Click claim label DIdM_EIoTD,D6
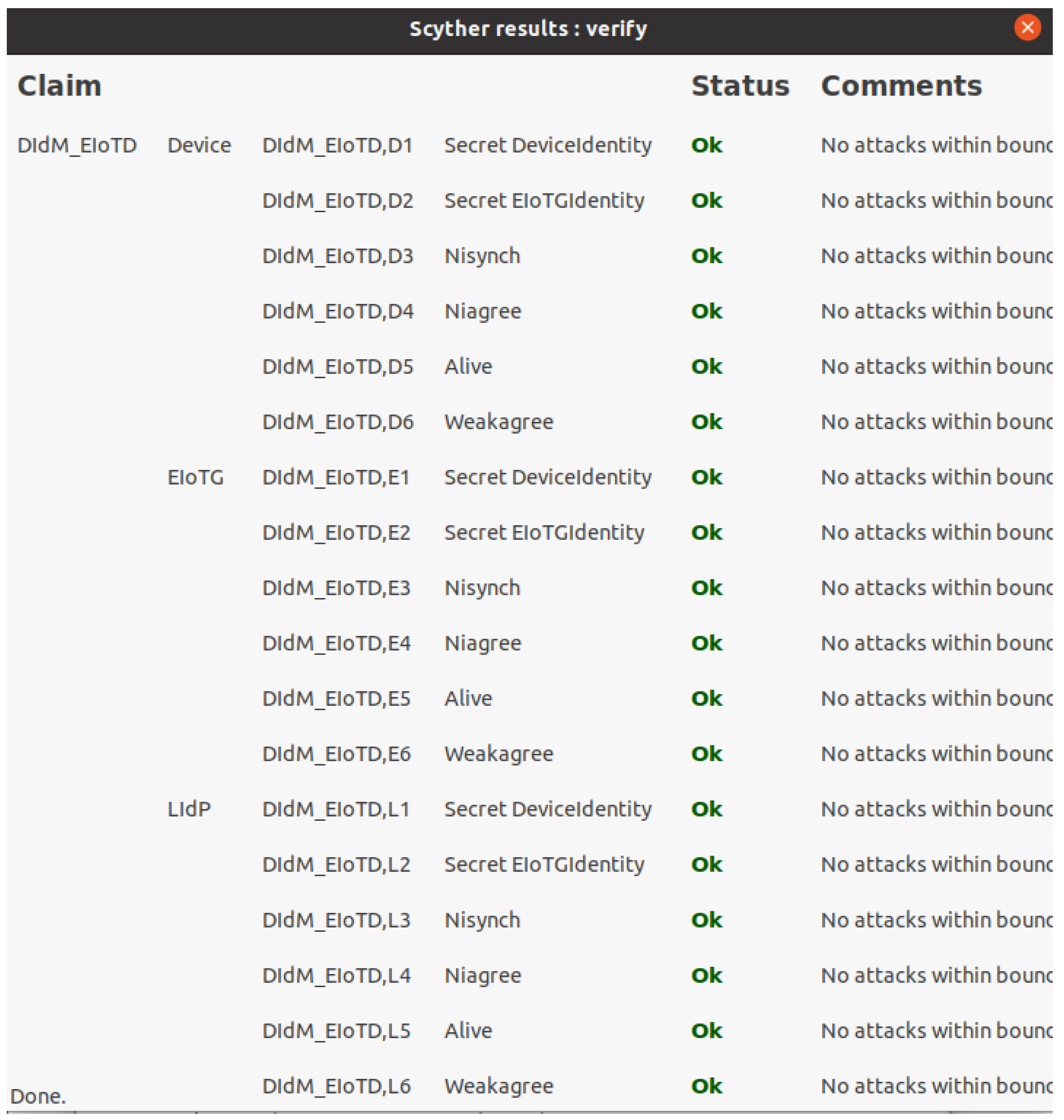 [337, 422]
